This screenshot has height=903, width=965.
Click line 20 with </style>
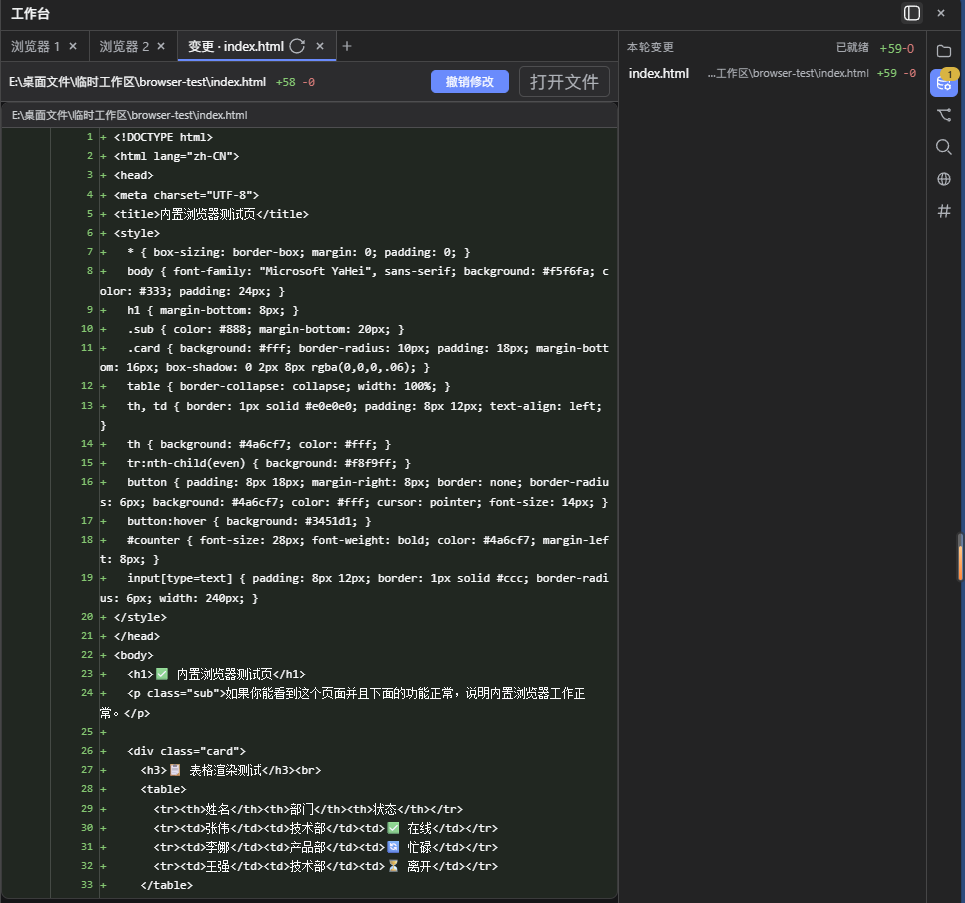[x=140, y=617]
